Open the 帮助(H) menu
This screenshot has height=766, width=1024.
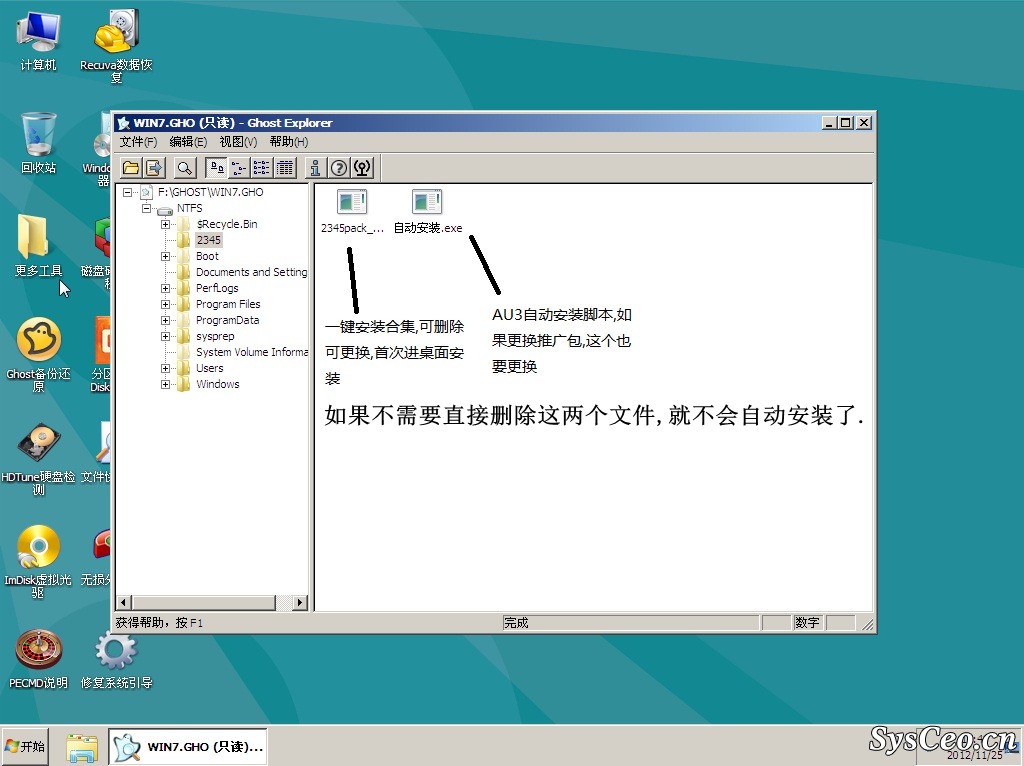pyautogui.click(x=289, y=142)
